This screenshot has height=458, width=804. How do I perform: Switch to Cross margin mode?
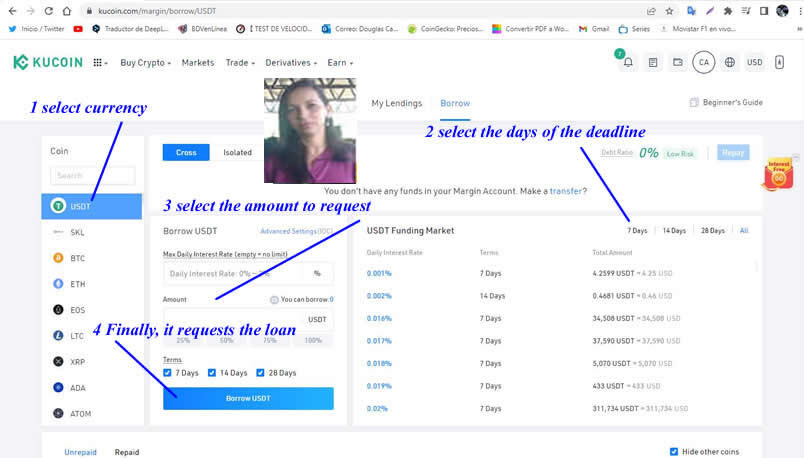(x=186, y=152)
